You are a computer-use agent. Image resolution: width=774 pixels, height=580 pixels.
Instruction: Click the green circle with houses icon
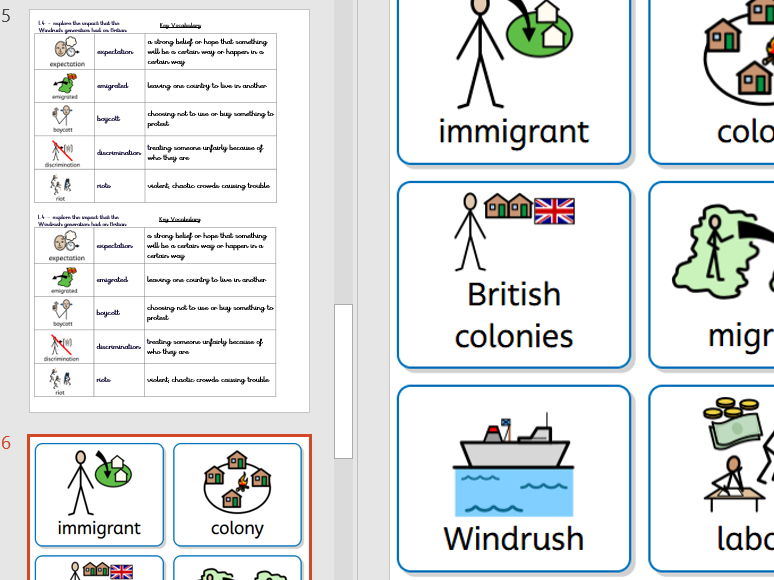540,29
